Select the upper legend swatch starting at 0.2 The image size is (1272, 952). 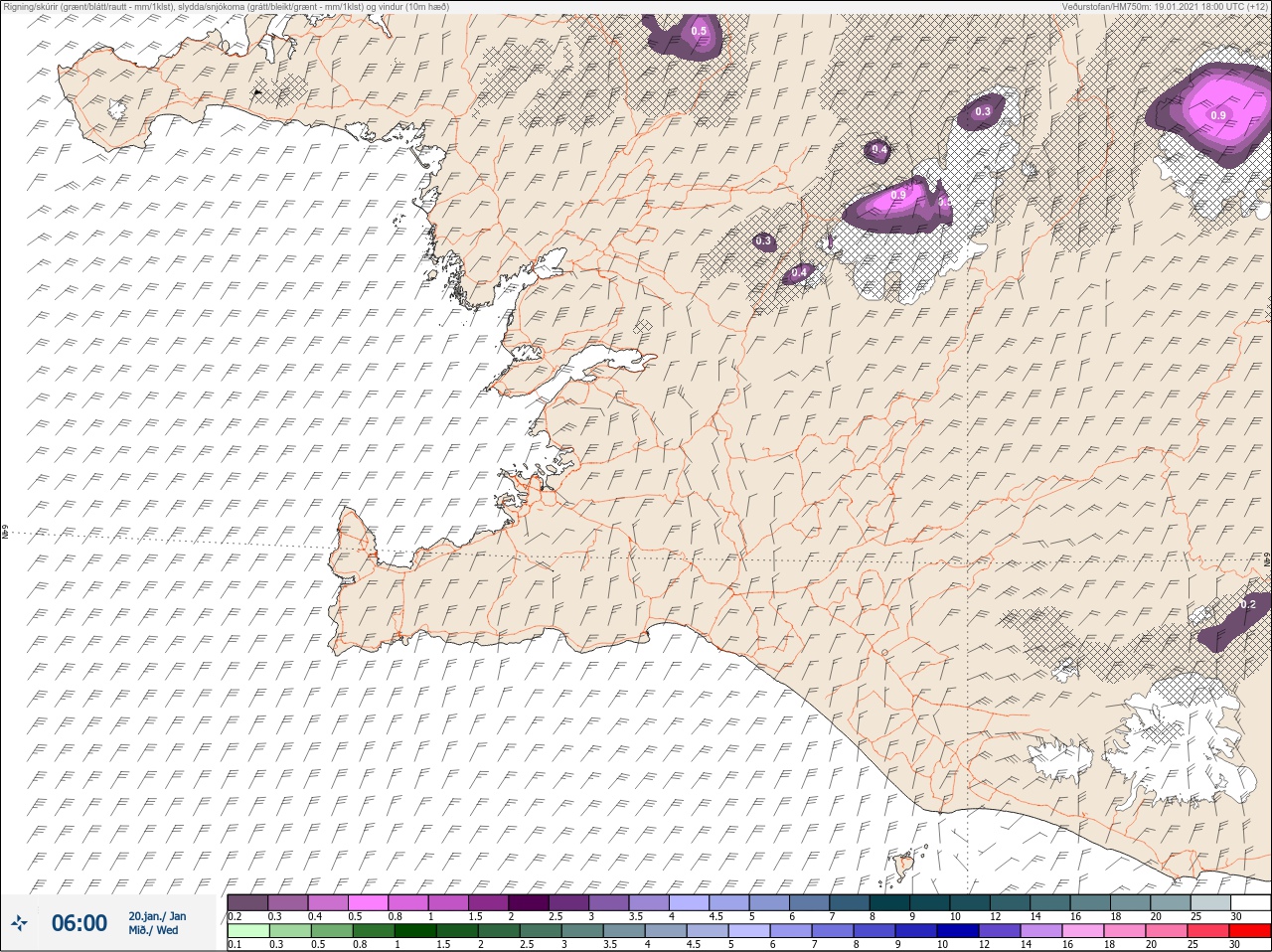click(247, 902)
